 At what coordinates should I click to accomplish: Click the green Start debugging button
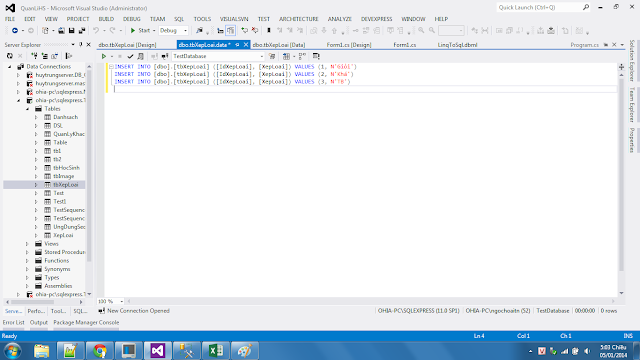140,31
